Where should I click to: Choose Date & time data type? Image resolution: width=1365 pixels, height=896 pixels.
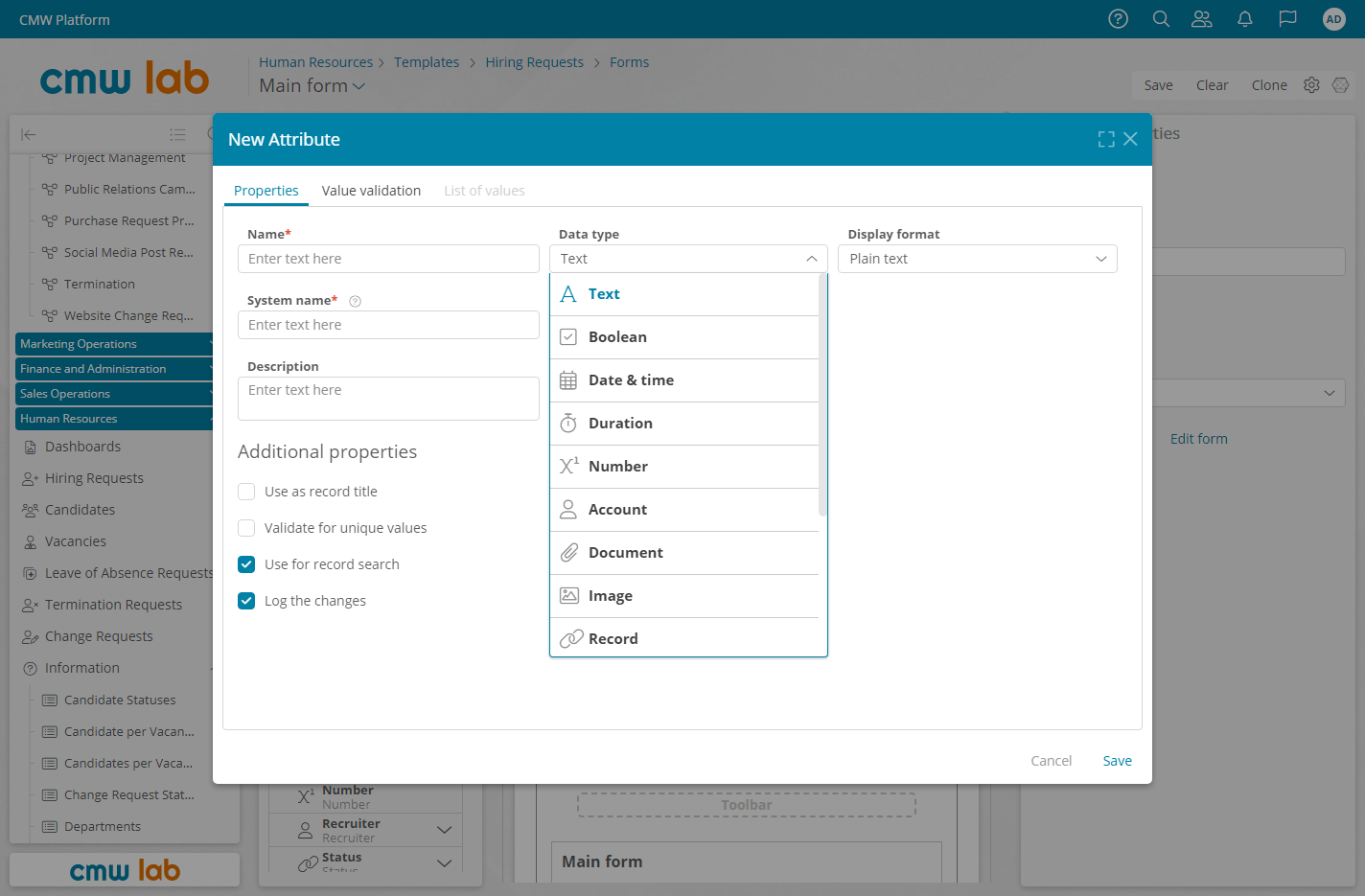click(x=684, y=380)
